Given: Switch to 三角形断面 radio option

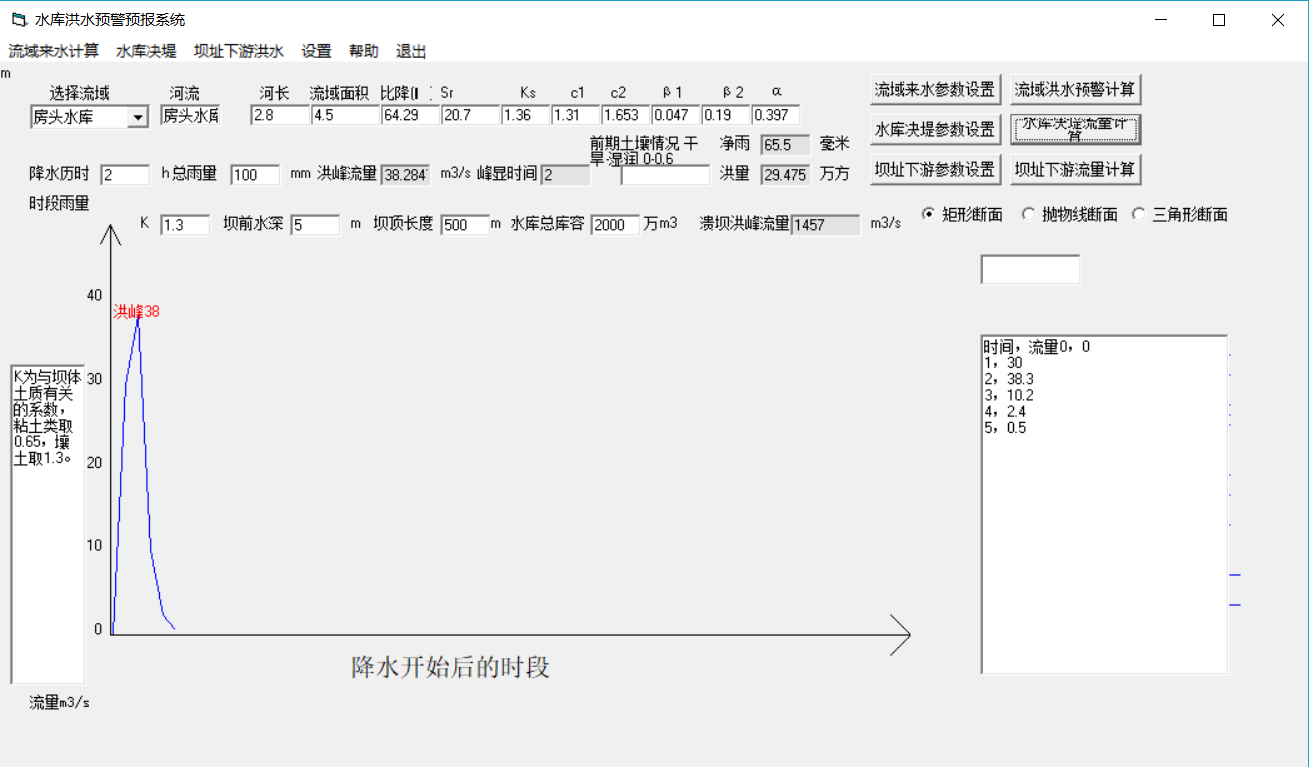Looking at the screenshot, I should click(1137, 214).
